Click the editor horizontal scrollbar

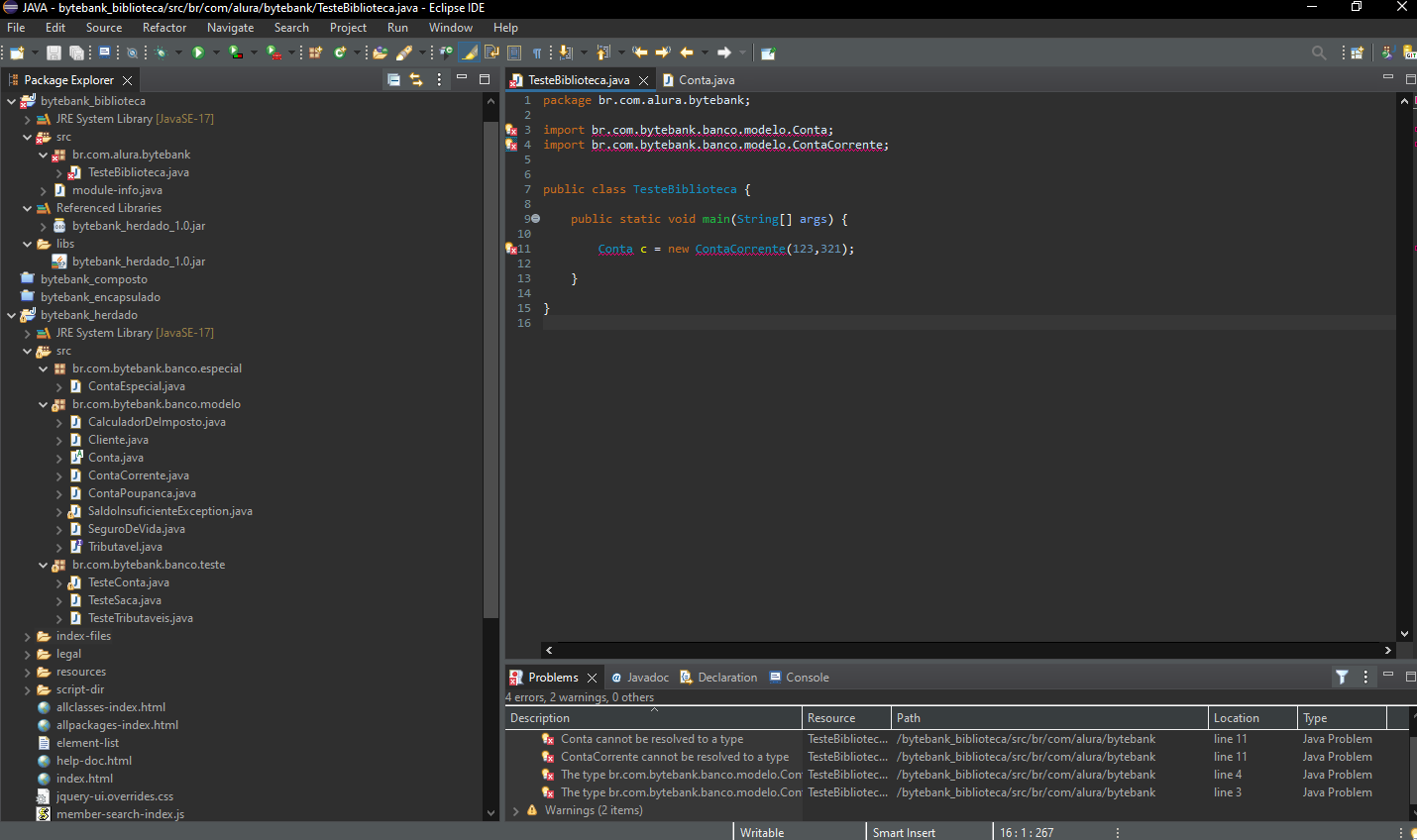tap(968, 650)
